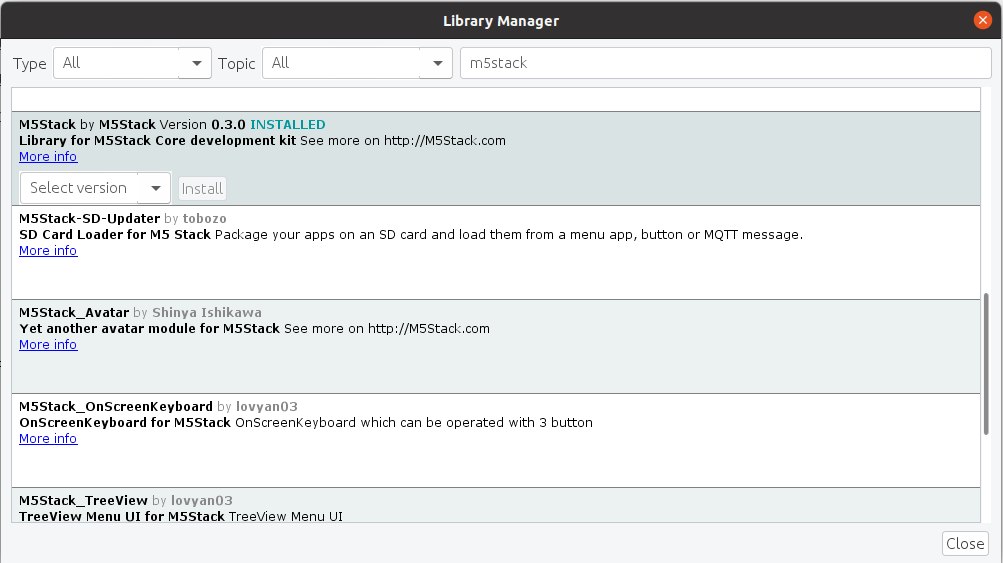
Task: Click the Install button for M5Stack library
Action: coord(202,189)
